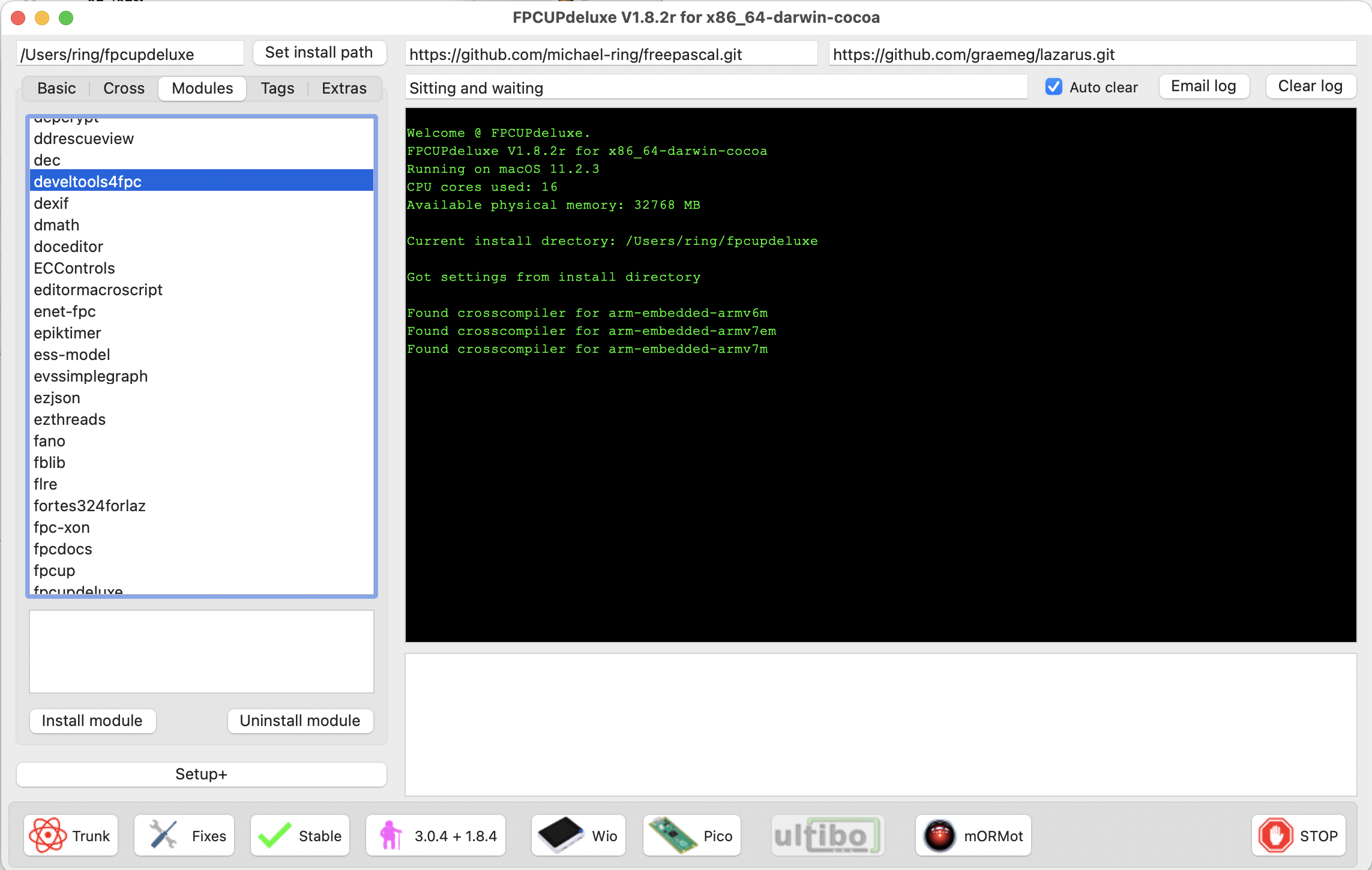This screenshot has width=1372, height=870.
Task: Click the Trunk atom icon
Action: (x=47, y=835)
